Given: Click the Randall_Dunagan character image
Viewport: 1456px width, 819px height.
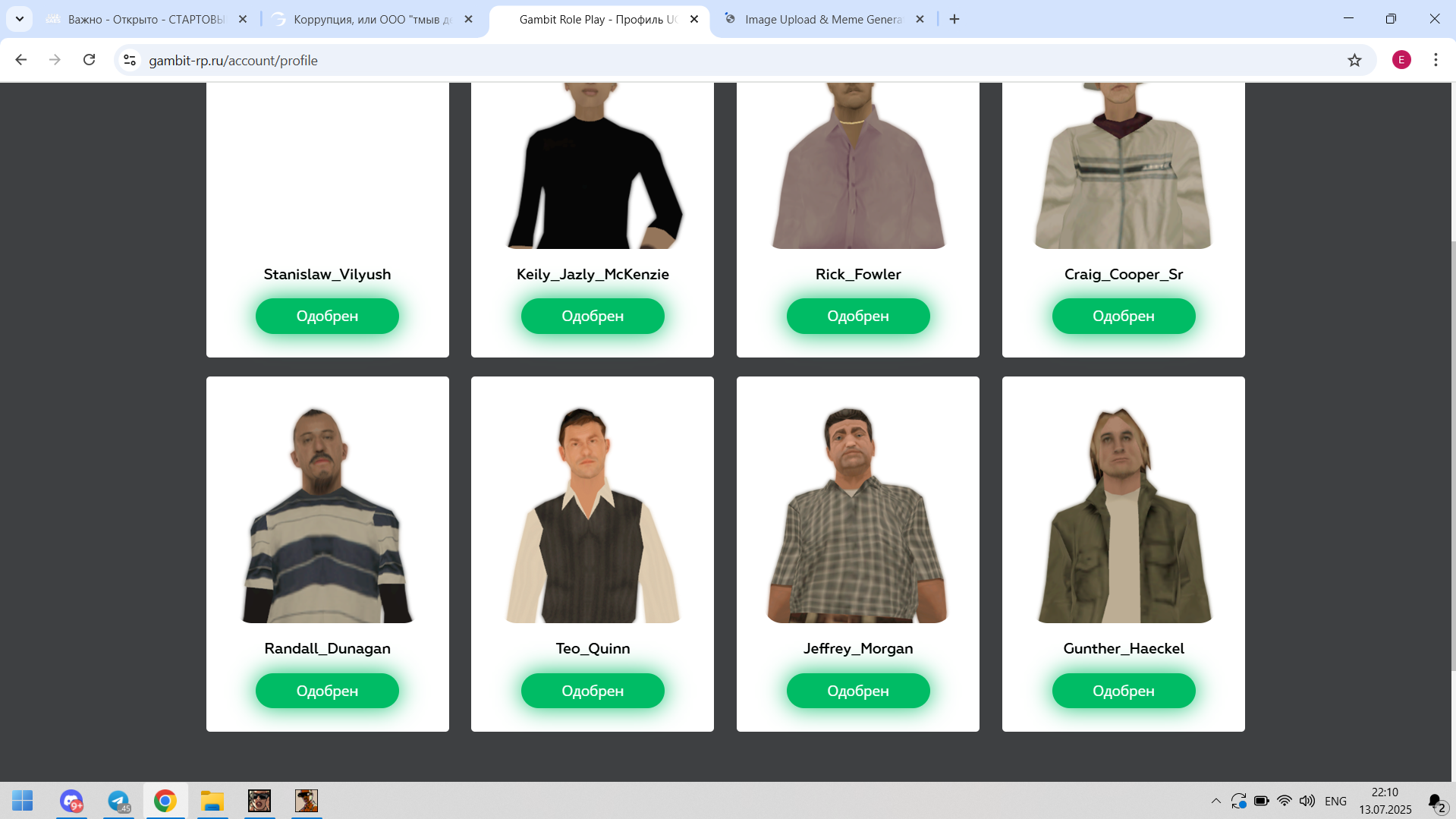Looking at the screenshot, I should 327,515.
